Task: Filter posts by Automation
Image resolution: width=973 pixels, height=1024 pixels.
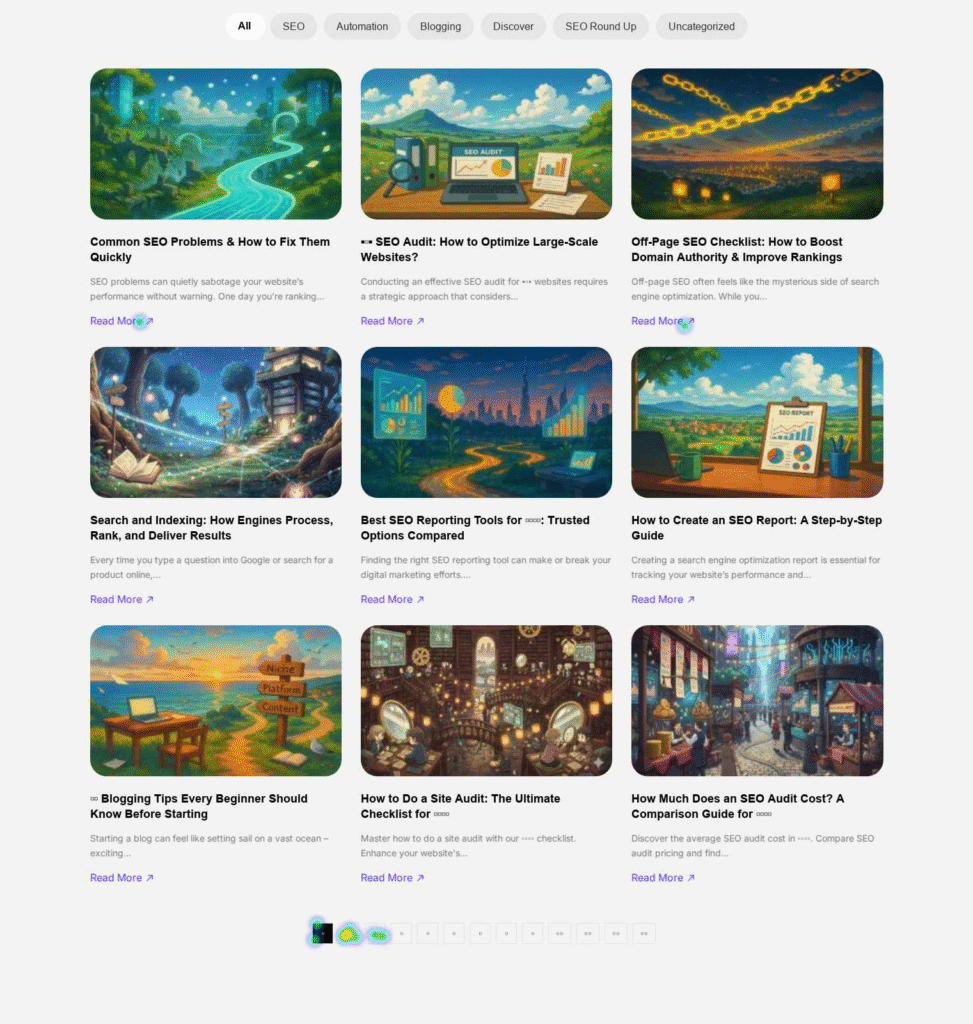Action: tap(362, 26)
